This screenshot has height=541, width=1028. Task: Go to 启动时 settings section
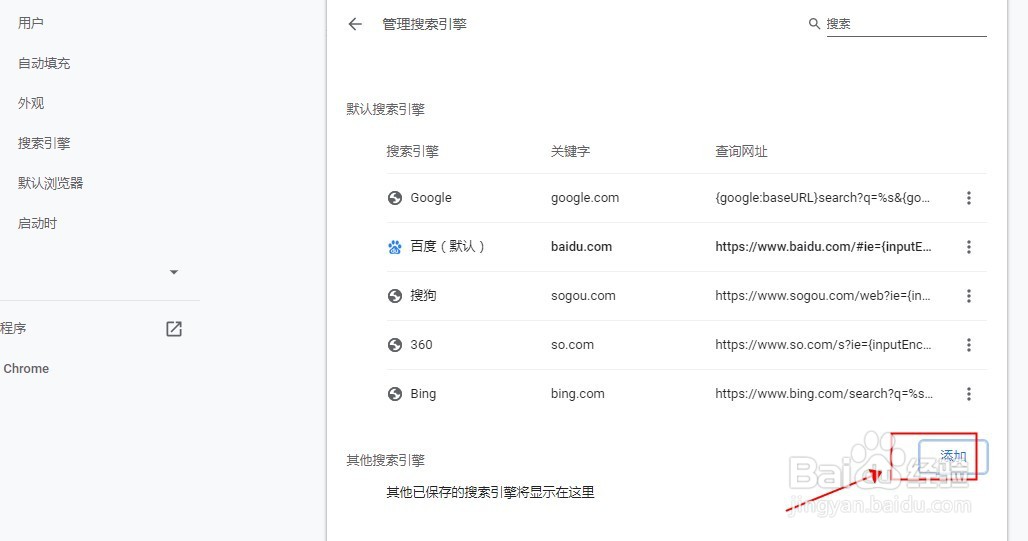(37, 223)
